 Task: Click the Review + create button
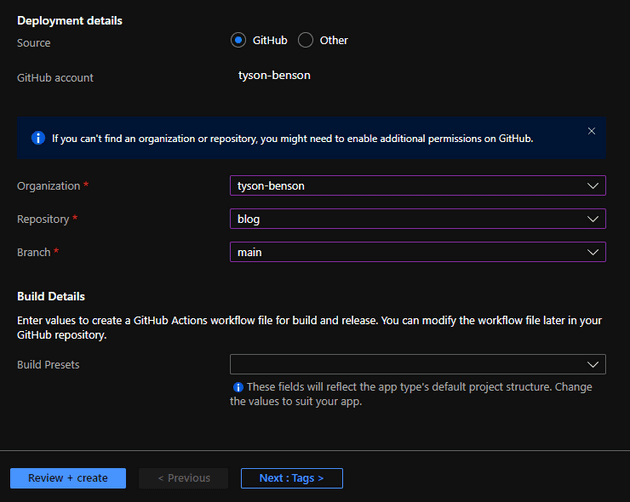(x=68, y=478)
